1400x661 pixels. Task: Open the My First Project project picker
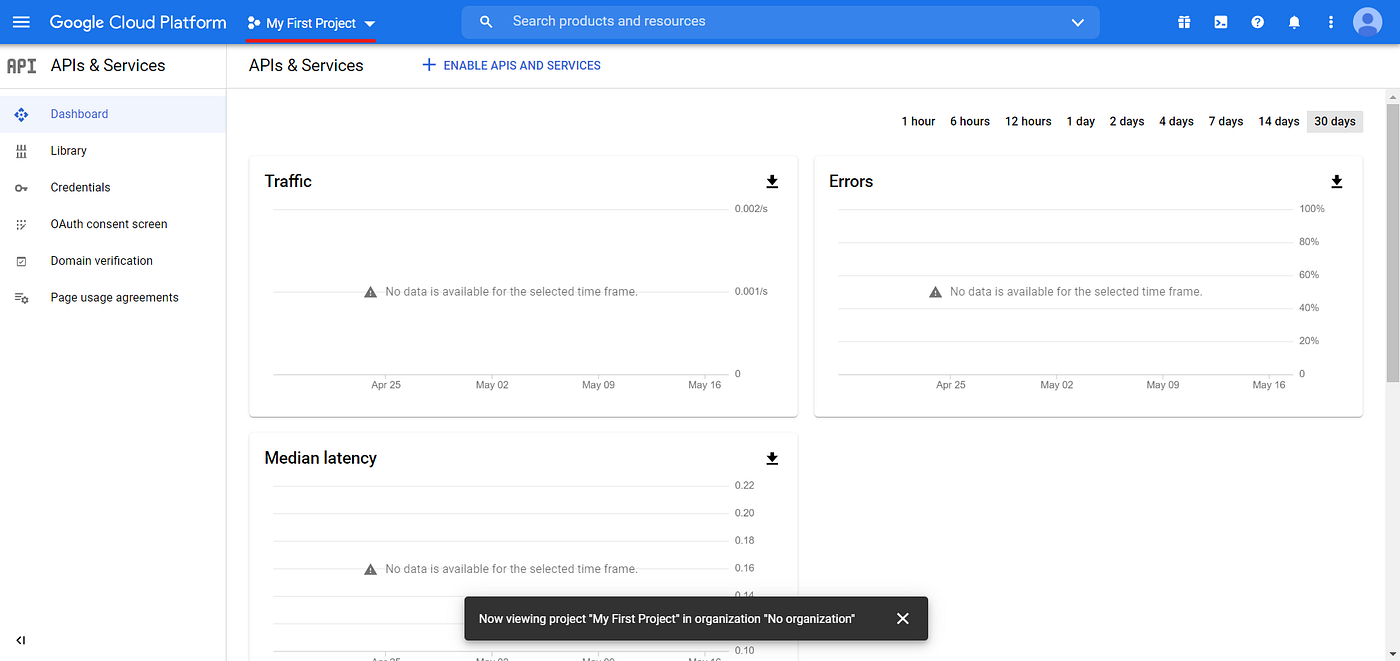click(x=310, y=21)
